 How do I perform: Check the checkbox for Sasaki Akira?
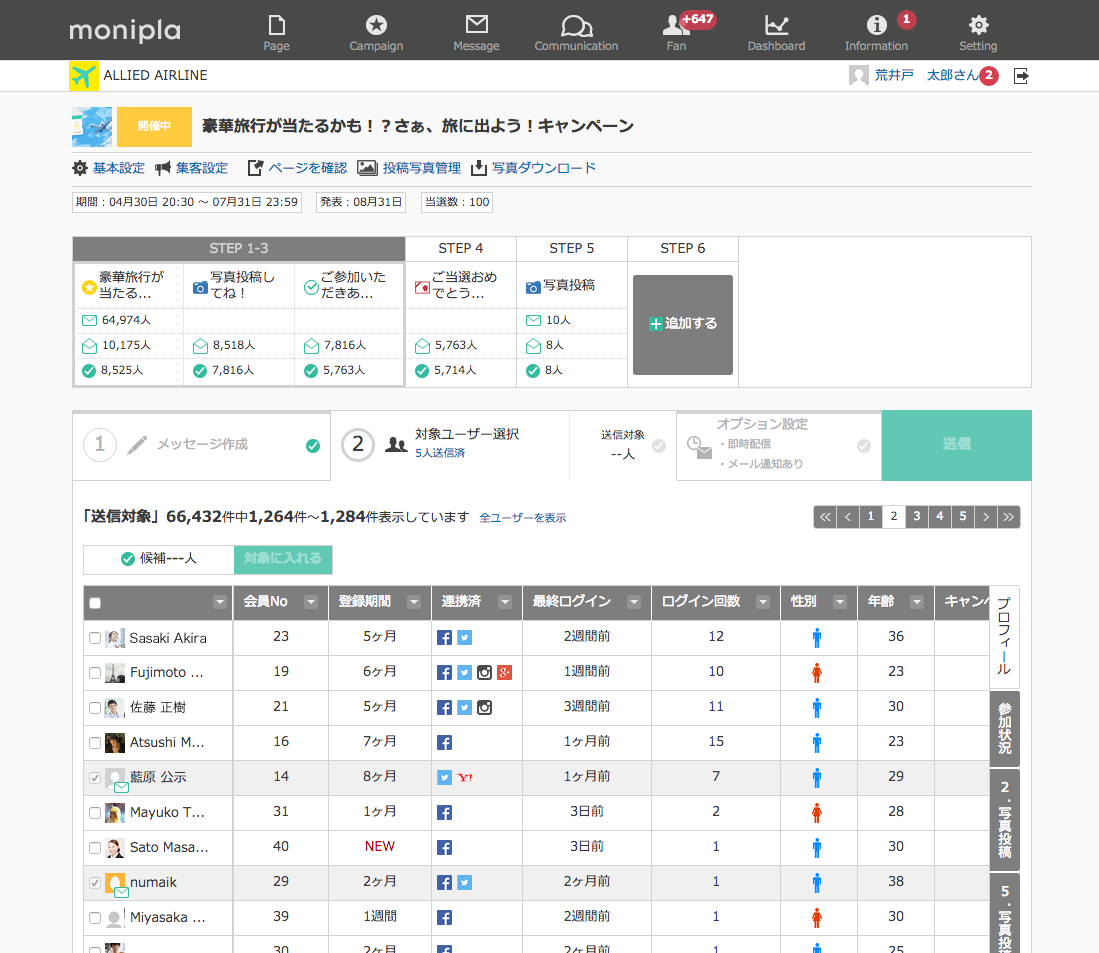click(94, 638)
